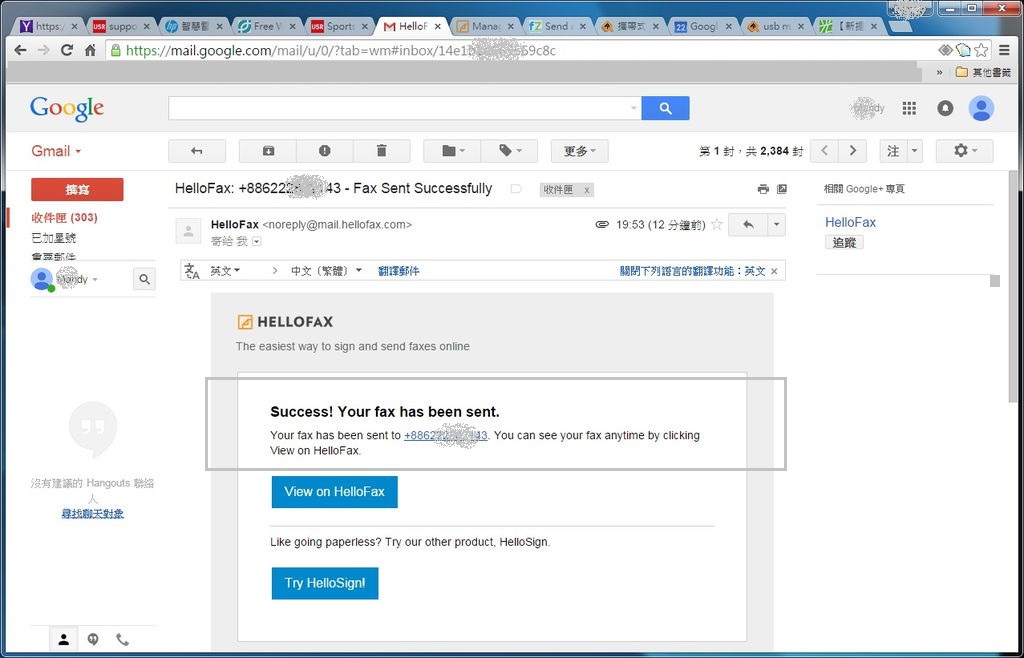Open the 其他書籤 bookmarks folder
Image resolution: width=1024 pixels, height=658 pixels.
click(983, 72)
